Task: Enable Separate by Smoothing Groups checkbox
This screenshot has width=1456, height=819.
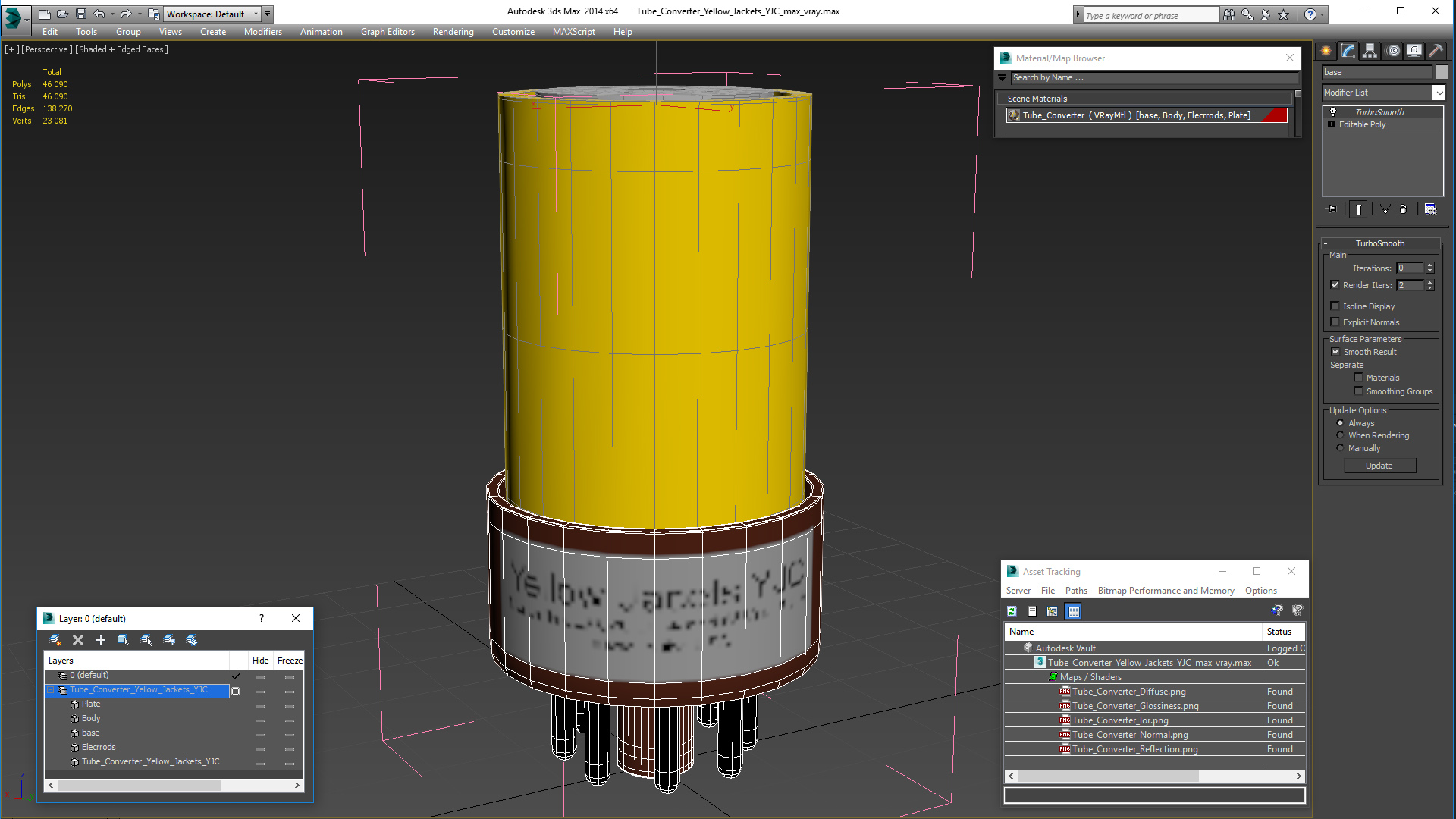Action: click(x=1359, y=391)
